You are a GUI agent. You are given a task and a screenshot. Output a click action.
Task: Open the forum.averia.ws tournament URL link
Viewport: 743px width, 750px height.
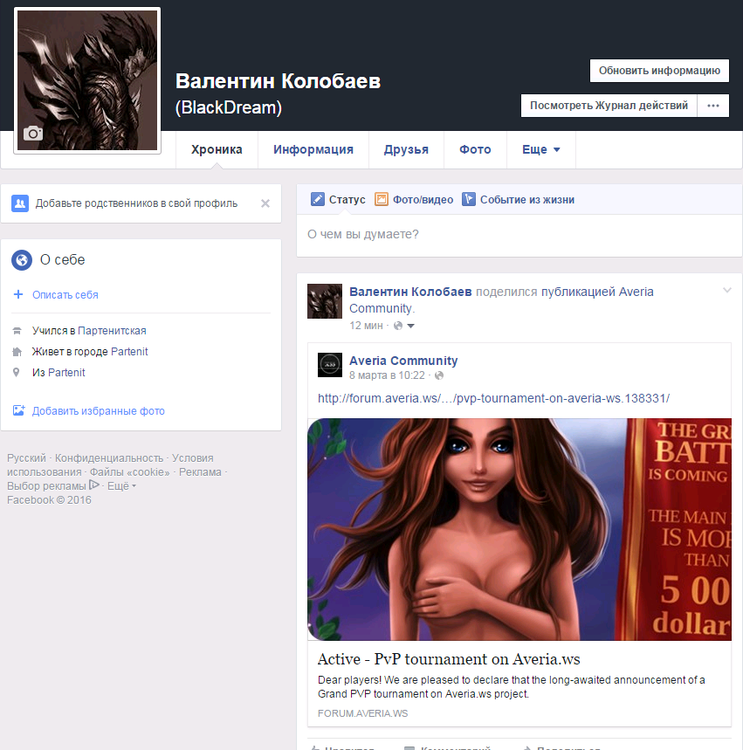(x=494, y=398)
